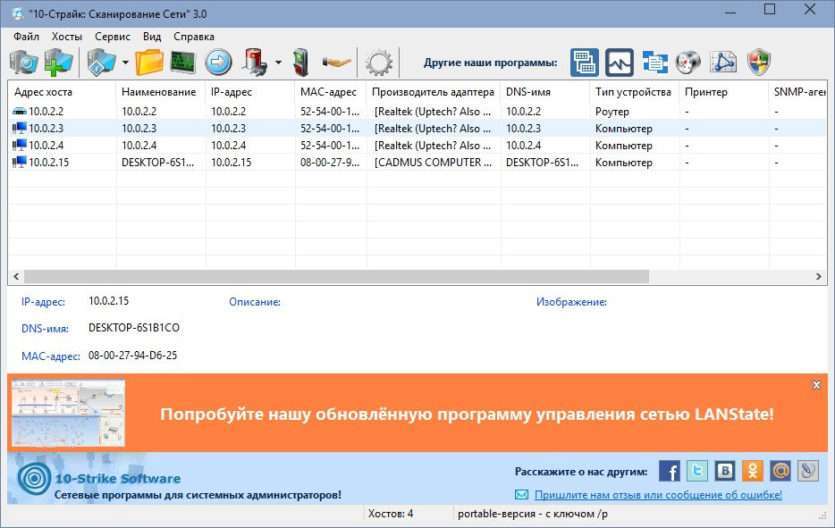Close the orange LANState banner
Image resolution: width=835 pixels, height=528 pixels.
click(x=816, y=384)
